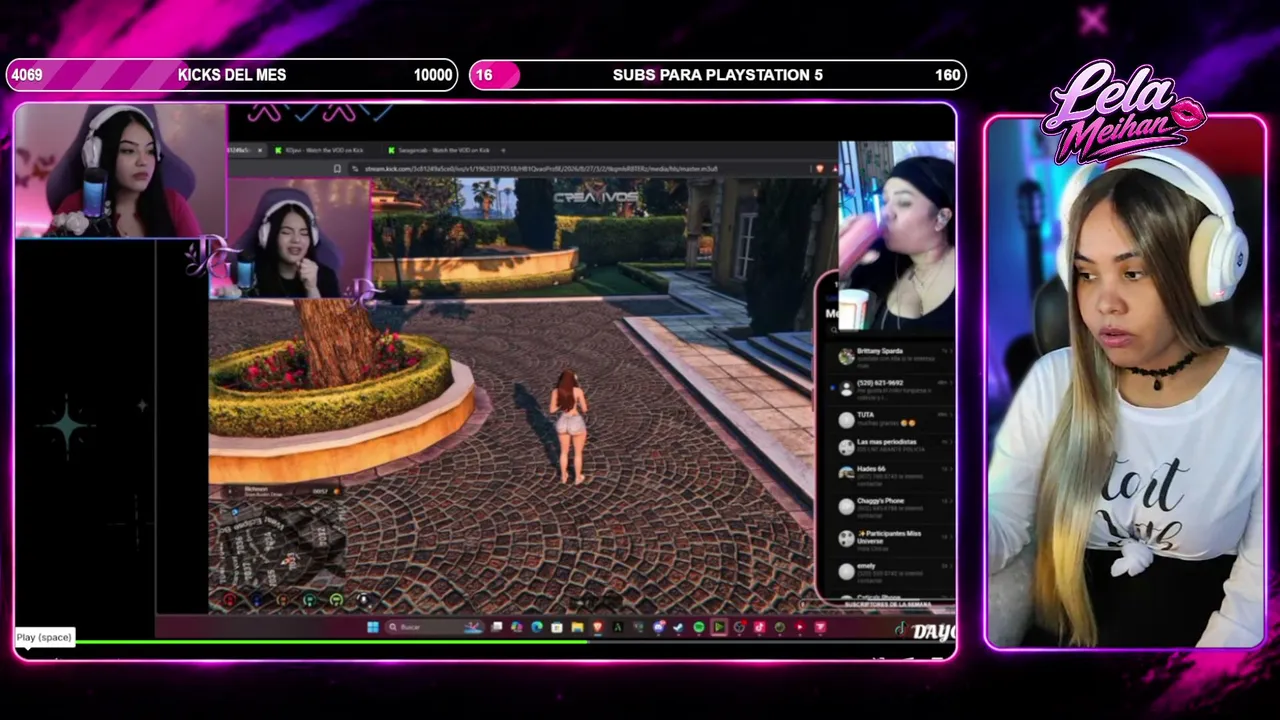Viewport: 1280px width, 720px height.
Task: Click the Brave Shields icon in address bar
Action: pos(821,169)
